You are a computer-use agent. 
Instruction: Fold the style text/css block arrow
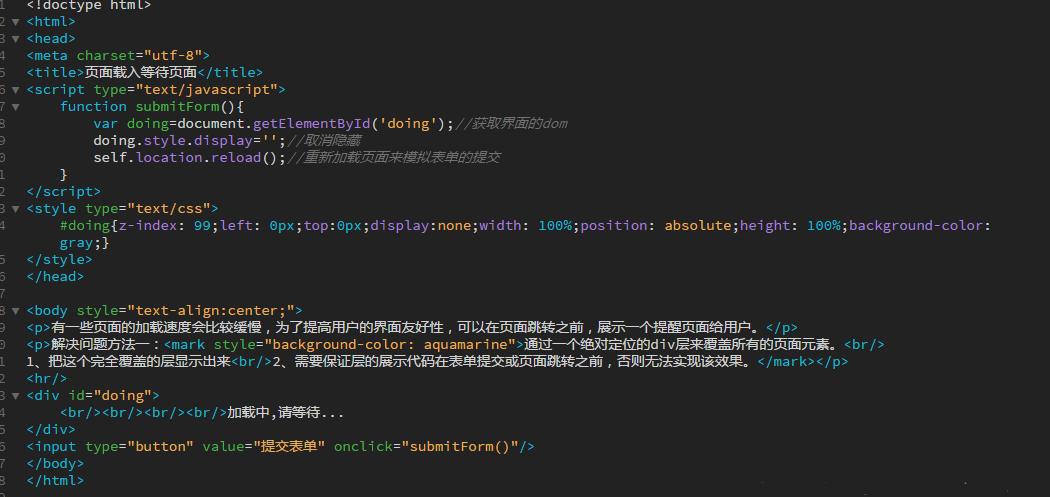pos(14,208)
